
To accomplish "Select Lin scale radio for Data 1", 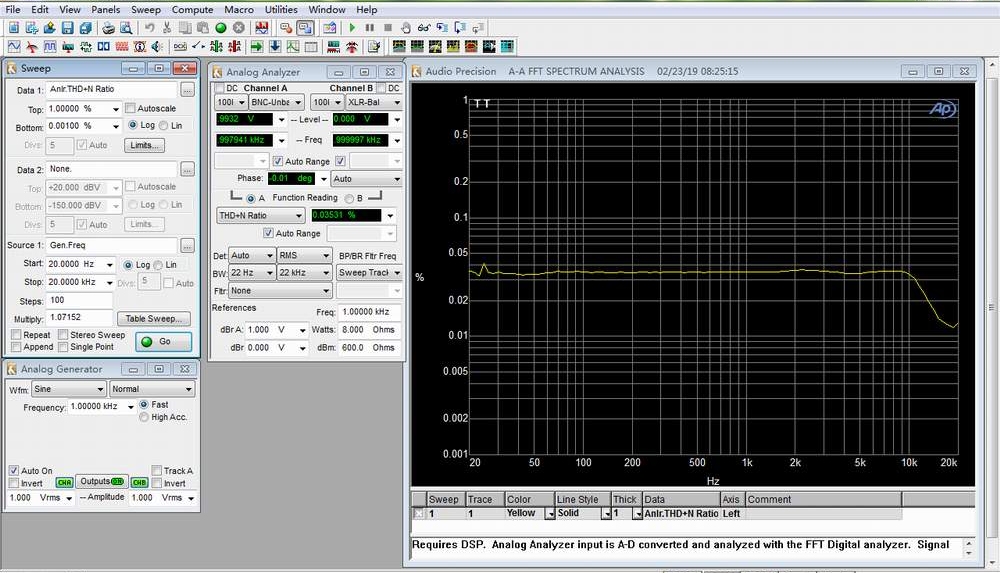I will 164,126.
